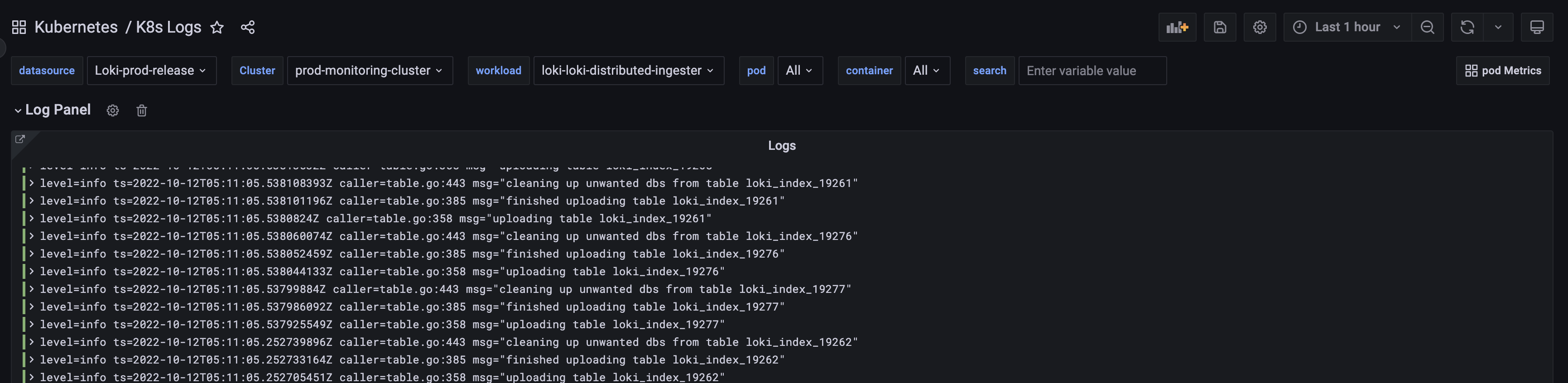
Task: Save the dashboard
Action: coord(1220,28)
